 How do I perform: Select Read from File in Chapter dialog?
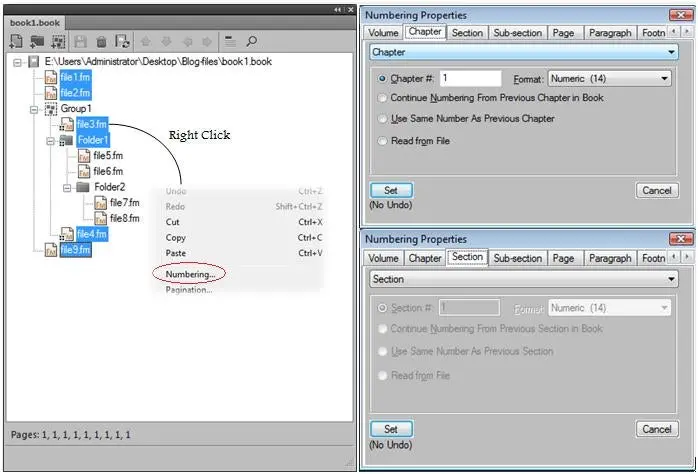[383, 141]
